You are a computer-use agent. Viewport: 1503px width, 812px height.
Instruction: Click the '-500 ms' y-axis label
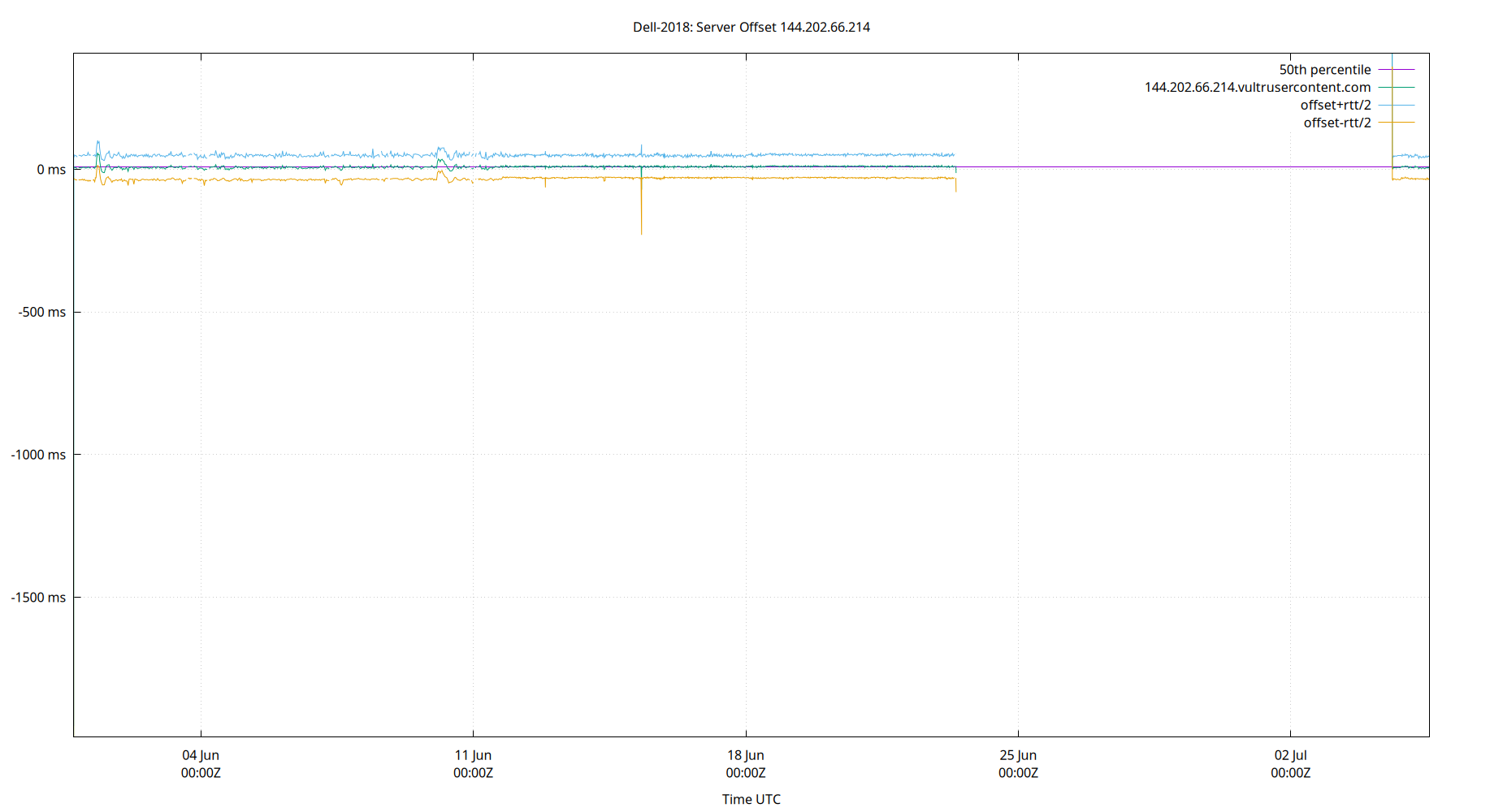[x=42, y=312]
